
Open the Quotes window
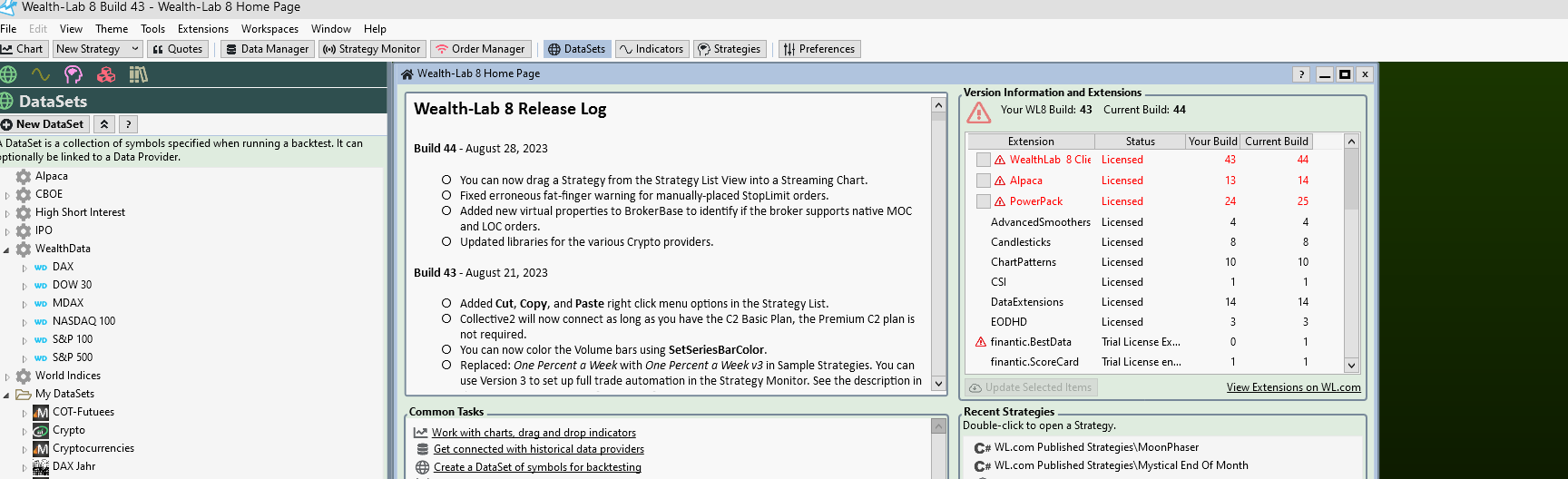click(x=177, y=49)
